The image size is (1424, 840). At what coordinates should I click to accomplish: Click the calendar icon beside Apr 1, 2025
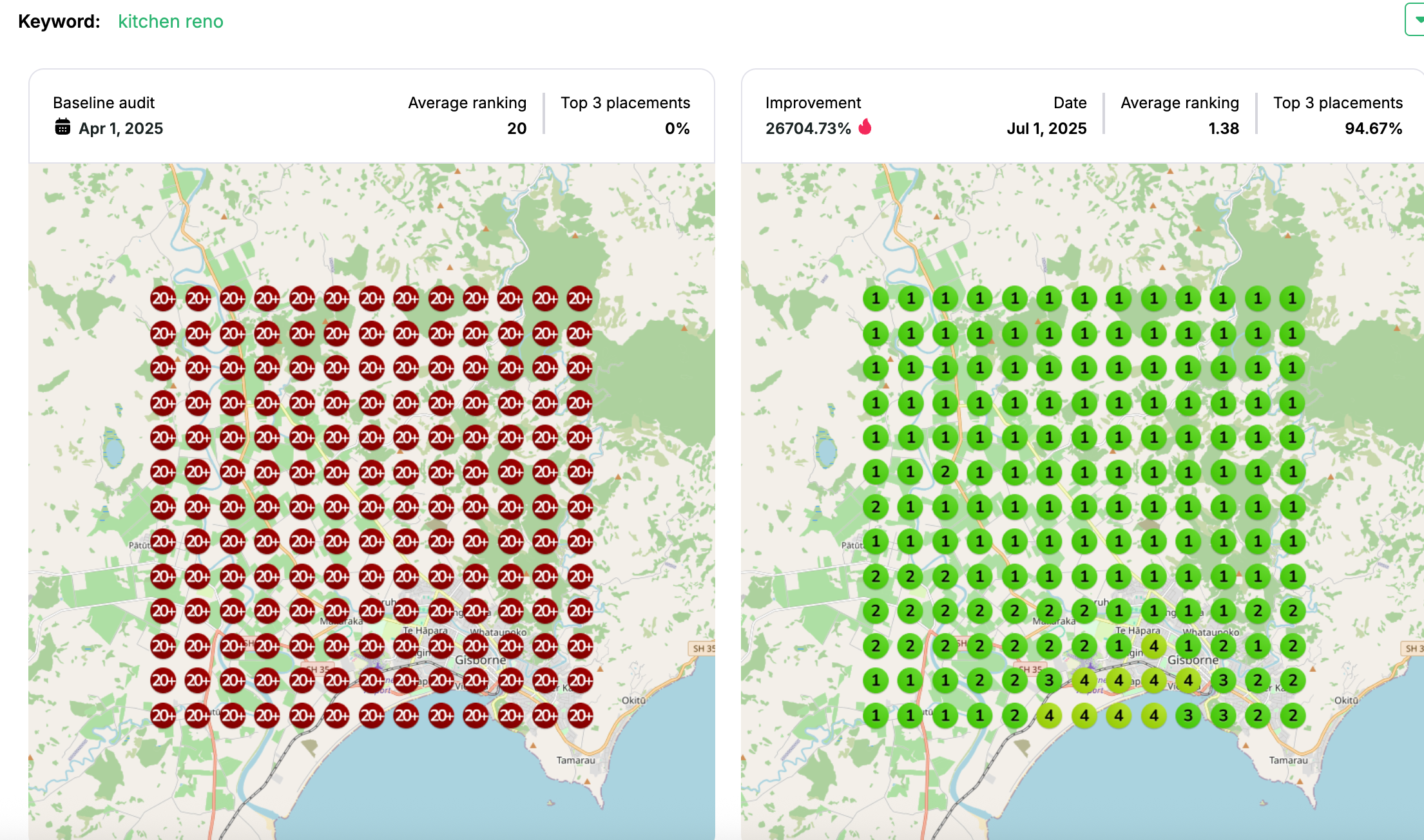click(x=63, y=127)
